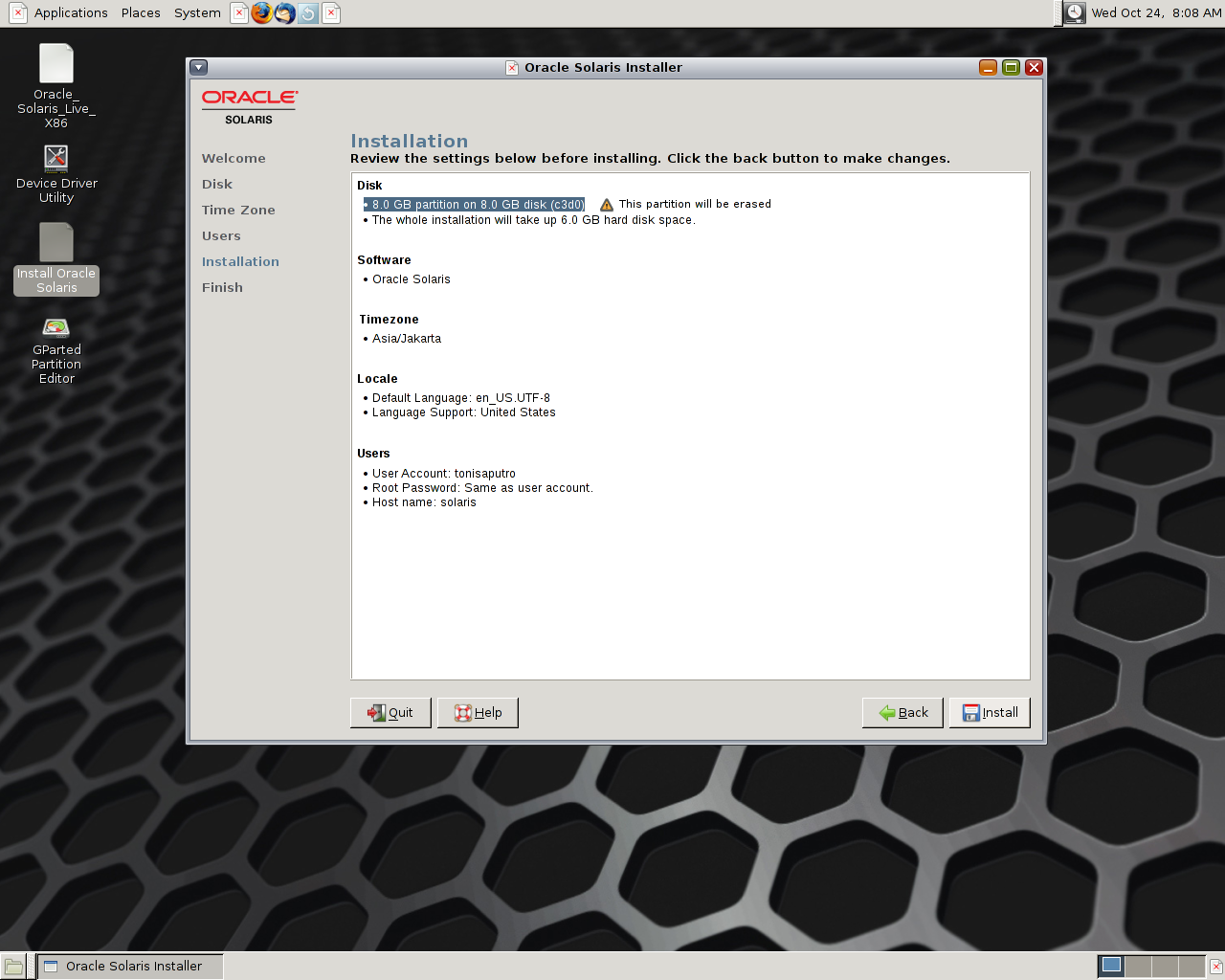Viewport: 1225px width, 980px height.
Task: Select Time Zone in the installer sidebar
Action: point(238,210)
